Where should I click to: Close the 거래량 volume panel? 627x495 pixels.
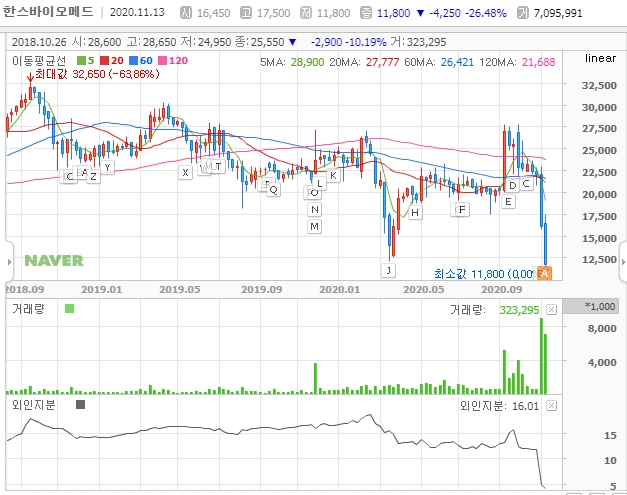coord(551,309)
